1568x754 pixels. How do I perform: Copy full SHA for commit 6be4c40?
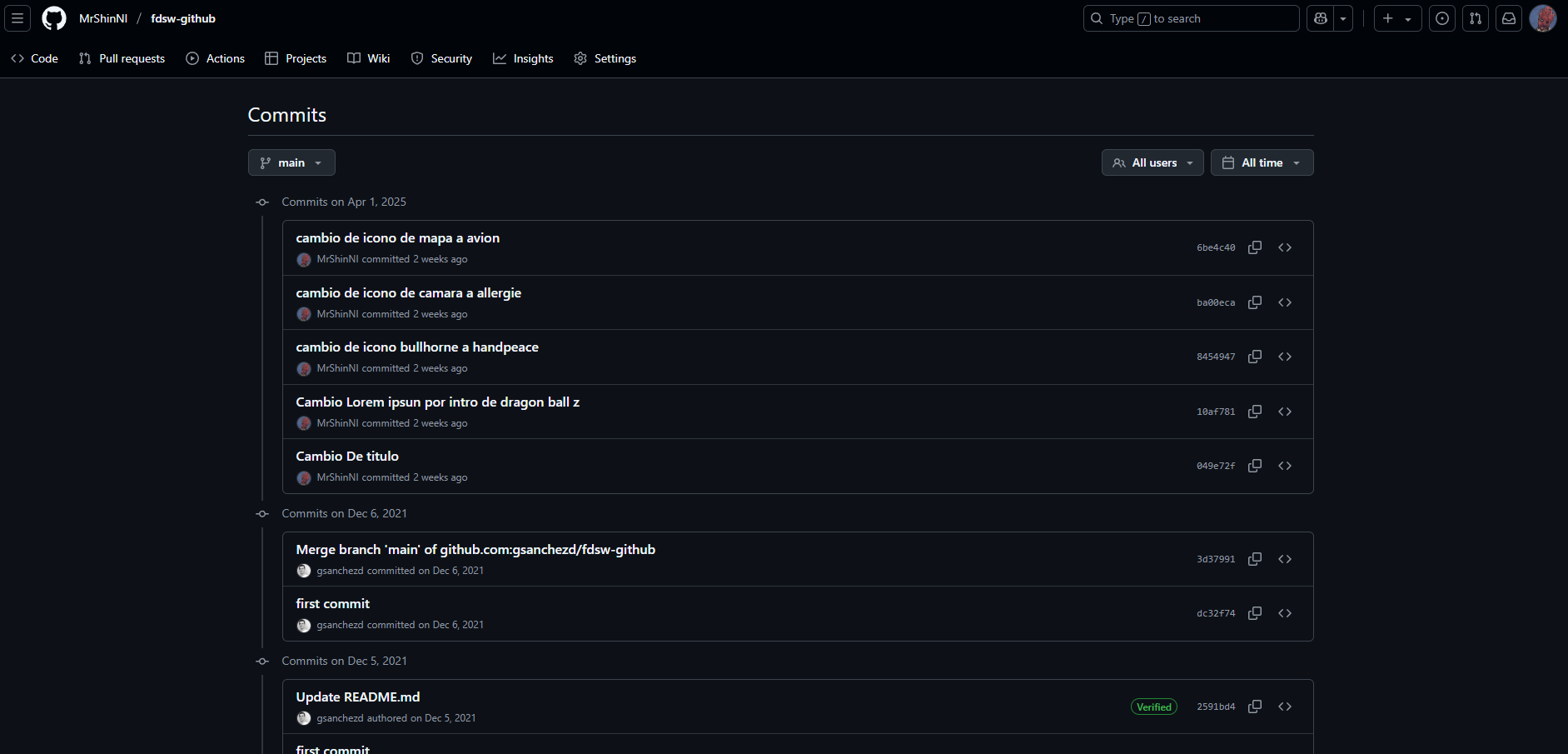(x=1255, y=247)
